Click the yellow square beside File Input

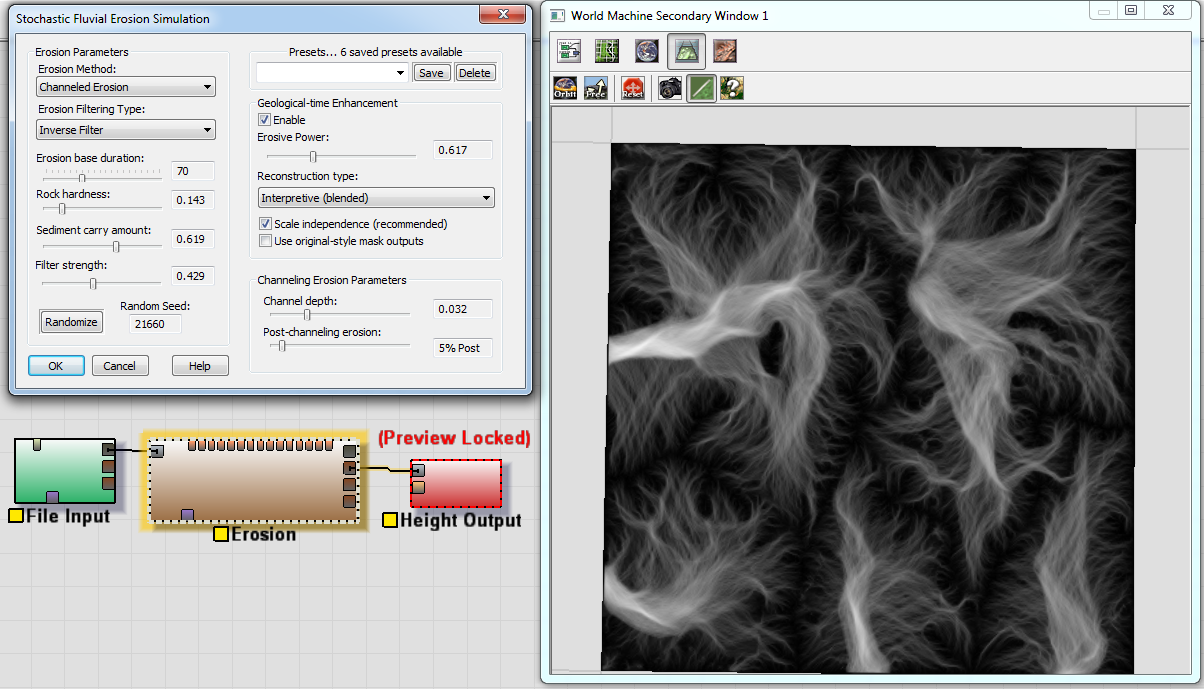pos(15,516)
